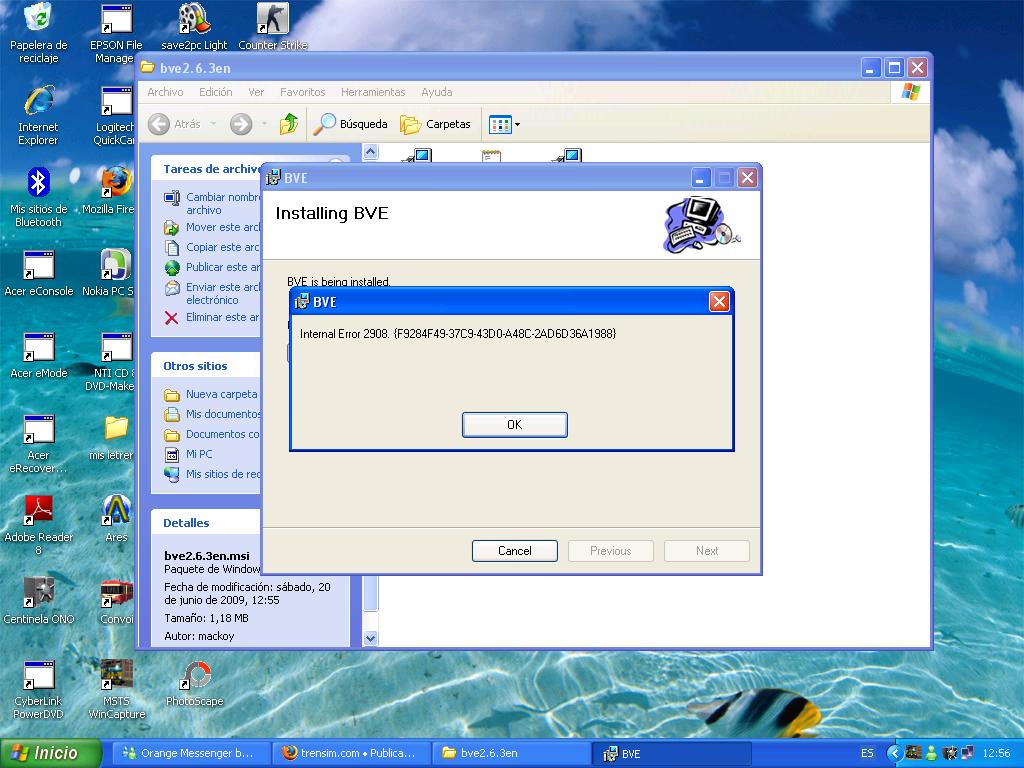Open the Archivo menu
The width and height of the screenshot is (1024, 768).
point(165,92)
